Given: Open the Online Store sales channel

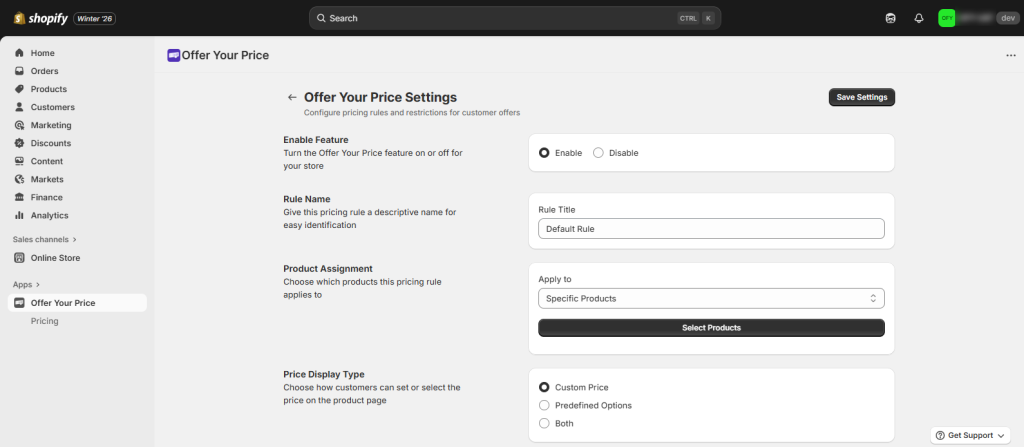Looking at the screenshot, I should point(77,257).
